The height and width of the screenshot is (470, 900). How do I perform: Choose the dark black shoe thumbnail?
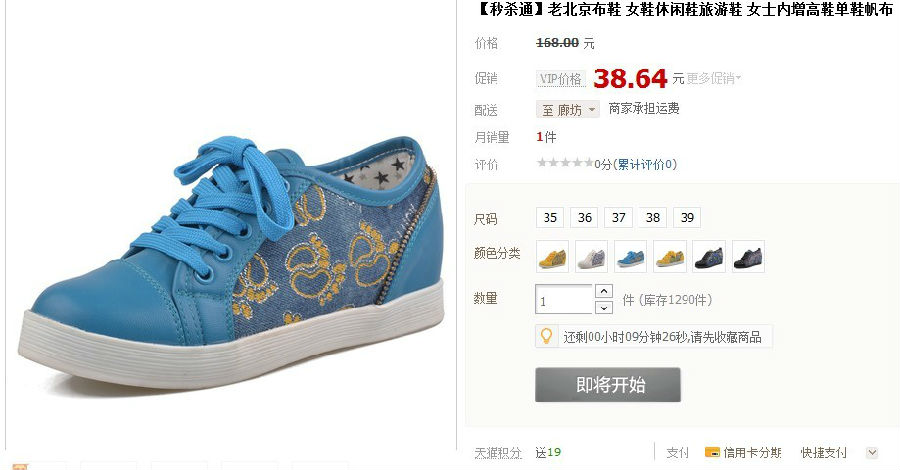pos(709,256)
